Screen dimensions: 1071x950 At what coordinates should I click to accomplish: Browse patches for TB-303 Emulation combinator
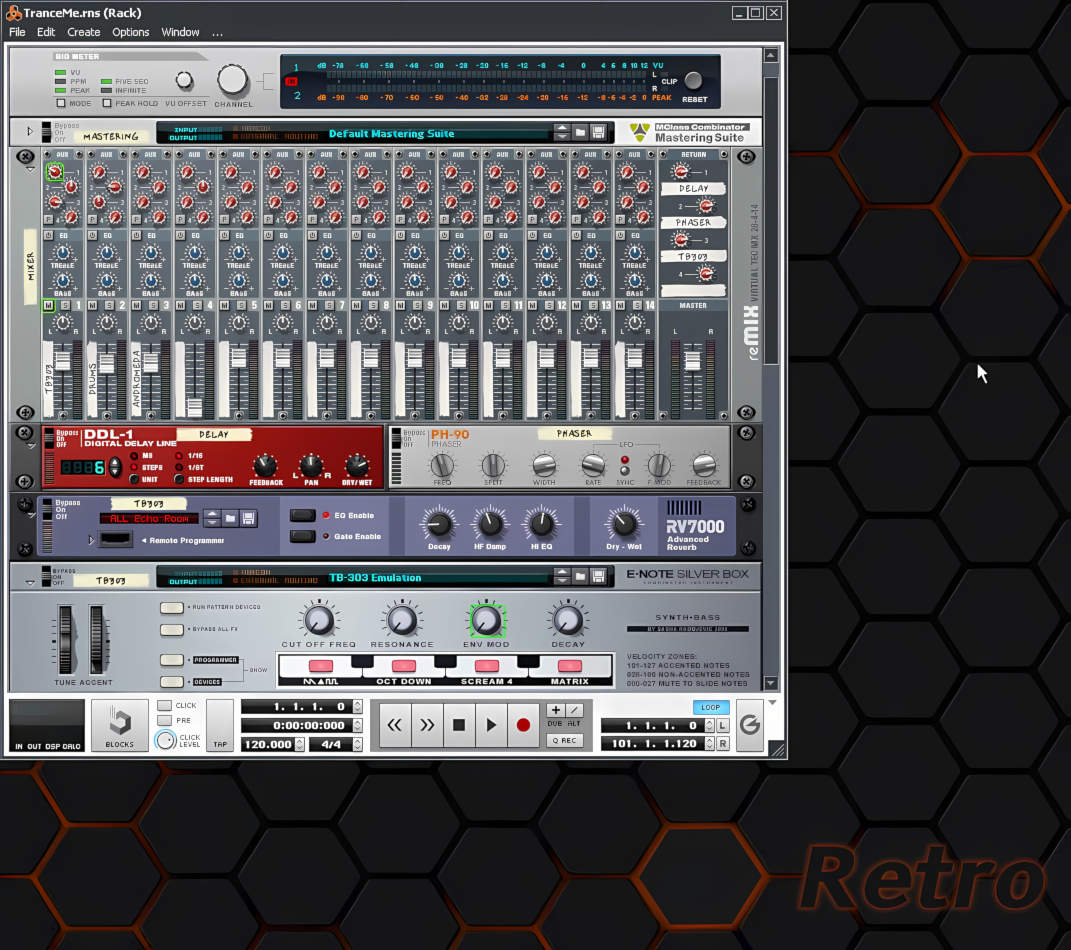click(x=580, y=576)
